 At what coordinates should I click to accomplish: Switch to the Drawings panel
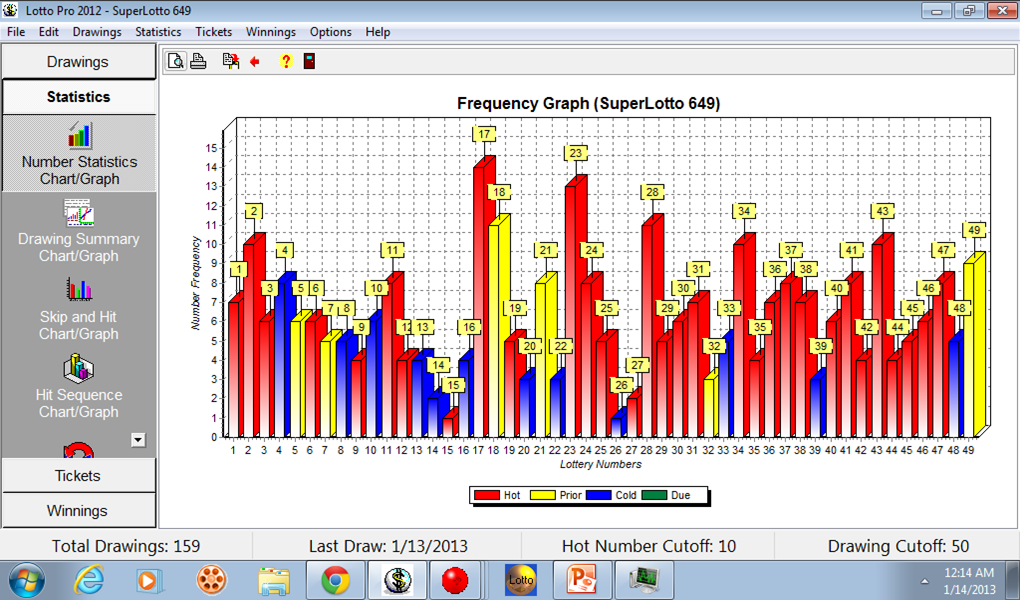[x=78, y=62]
